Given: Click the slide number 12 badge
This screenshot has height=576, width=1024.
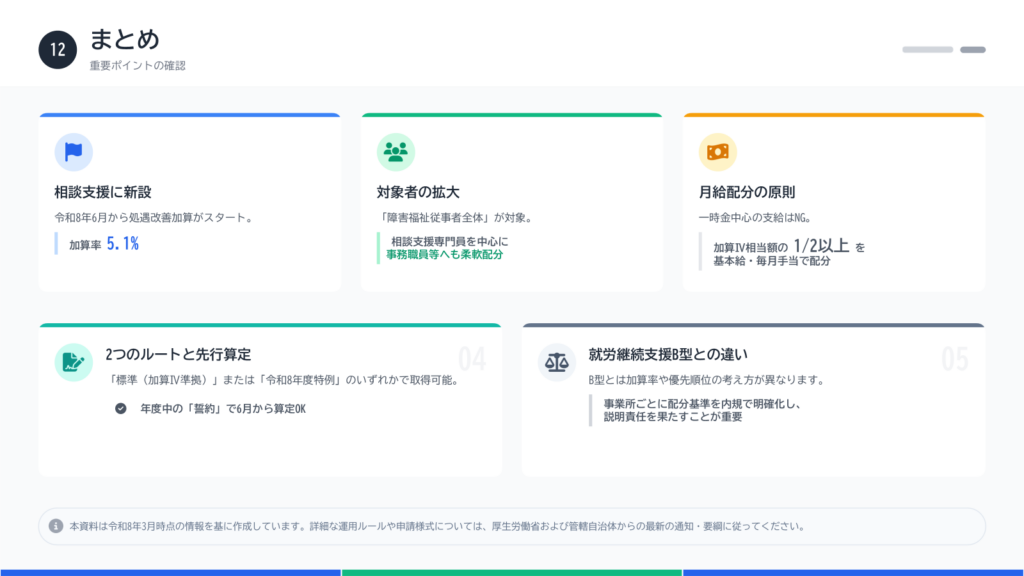Looking at the screenshot, I should (58, 50).
